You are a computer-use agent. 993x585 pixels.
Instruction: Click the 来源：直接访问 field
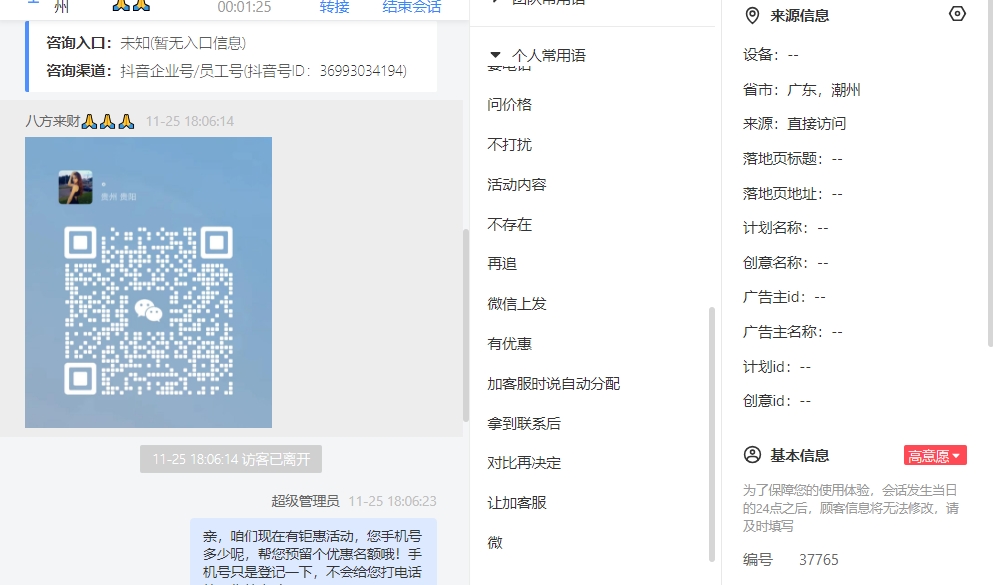794,123
